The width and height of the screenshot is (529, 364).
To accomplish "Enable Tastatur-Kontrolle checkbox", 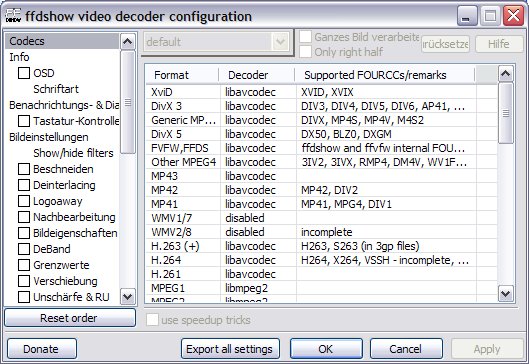I will coord(24,121).
